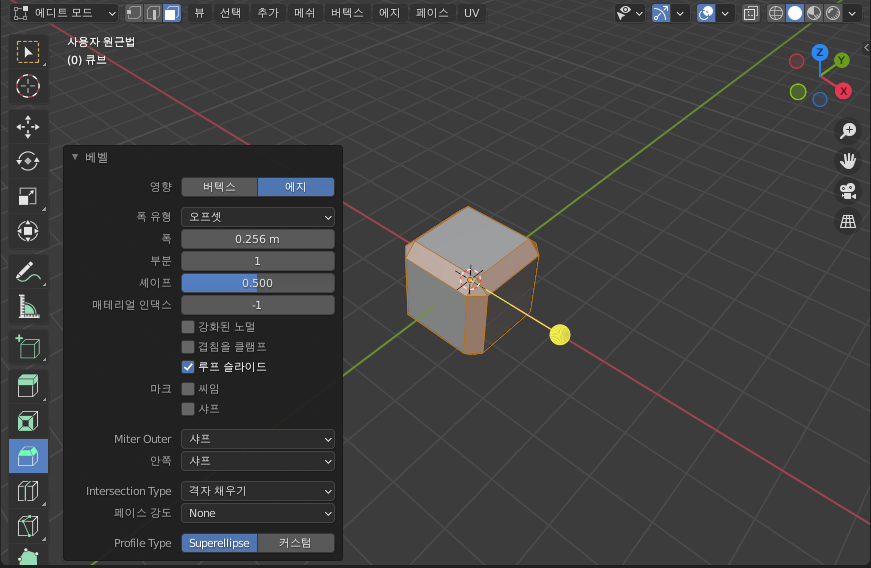Switch to rendered shading mode
This screenshot has height=568, width=871.
pyautogui.click(x=833, y=13)
